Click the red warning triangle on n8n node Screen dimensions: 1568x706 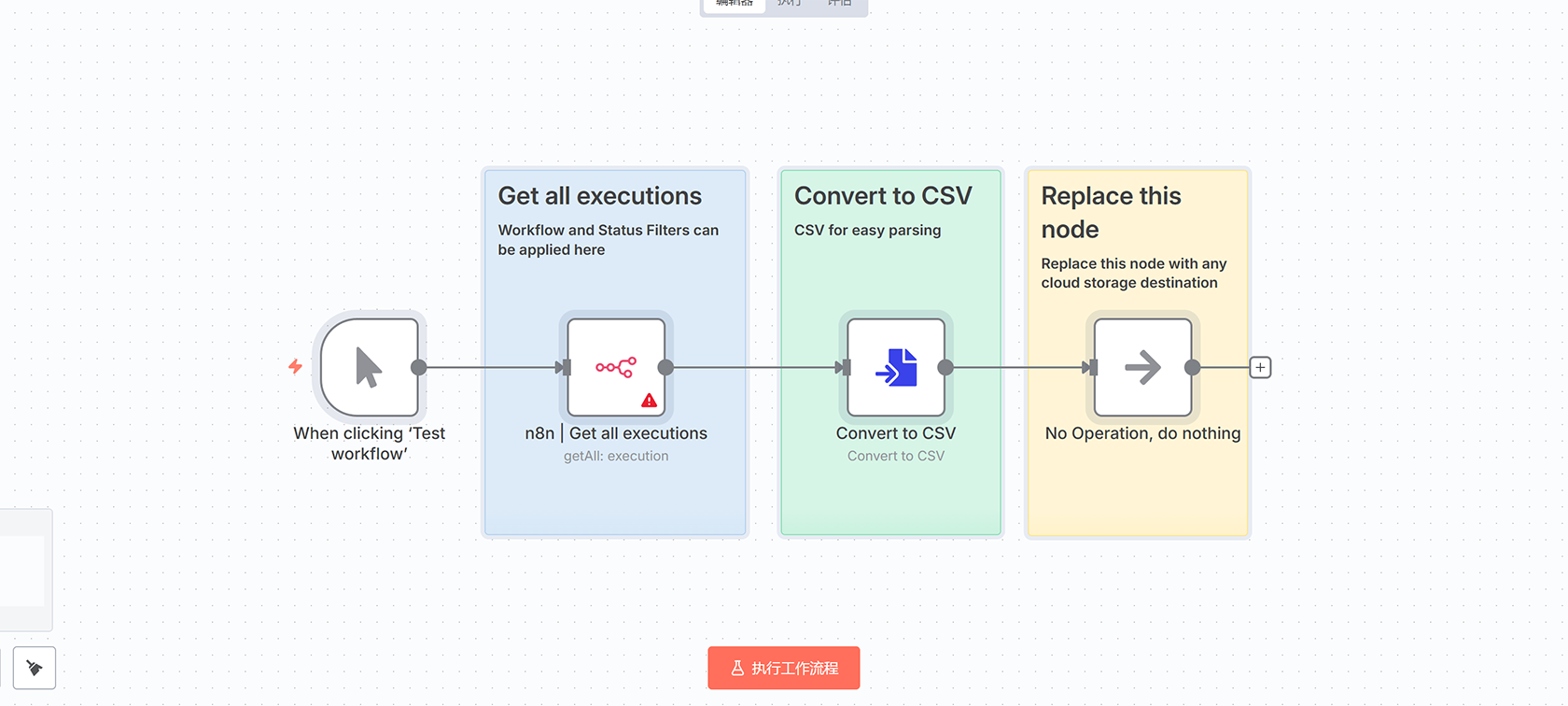pyautogui.click(x=649, y=401)
